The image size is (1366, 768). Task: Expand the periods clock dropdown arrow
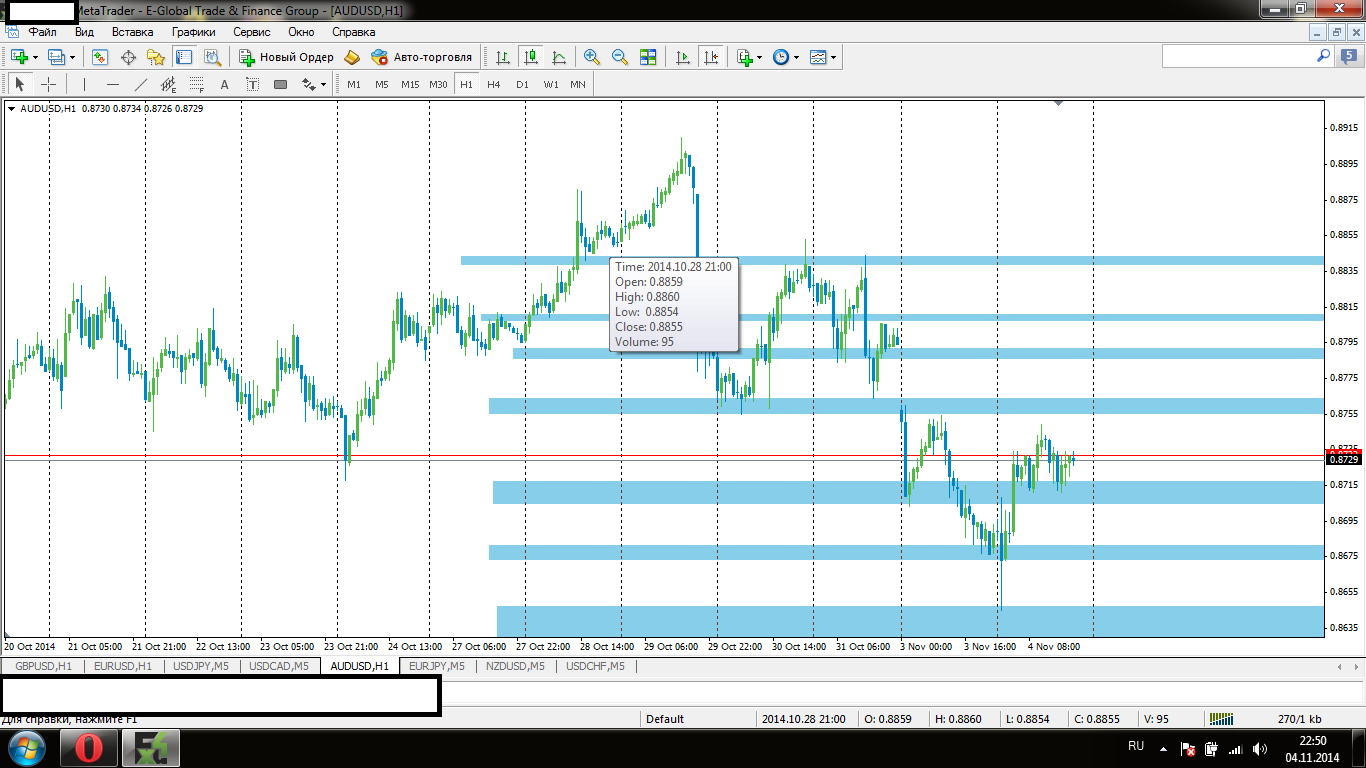[797, 57]
